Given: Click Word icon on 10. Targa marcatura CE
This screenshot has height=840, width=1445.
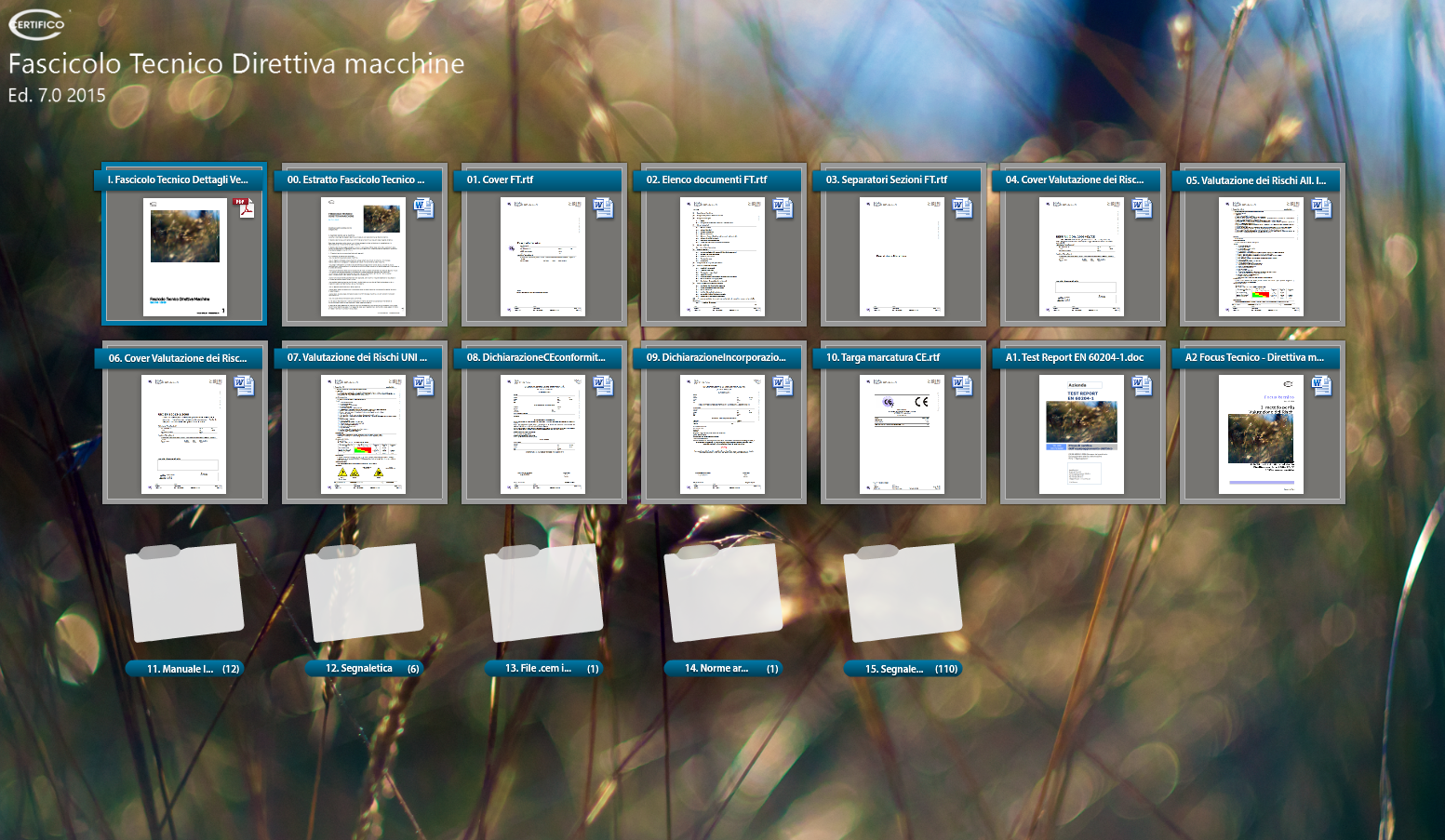Looking at the screenshot, I should coord(962,386).
